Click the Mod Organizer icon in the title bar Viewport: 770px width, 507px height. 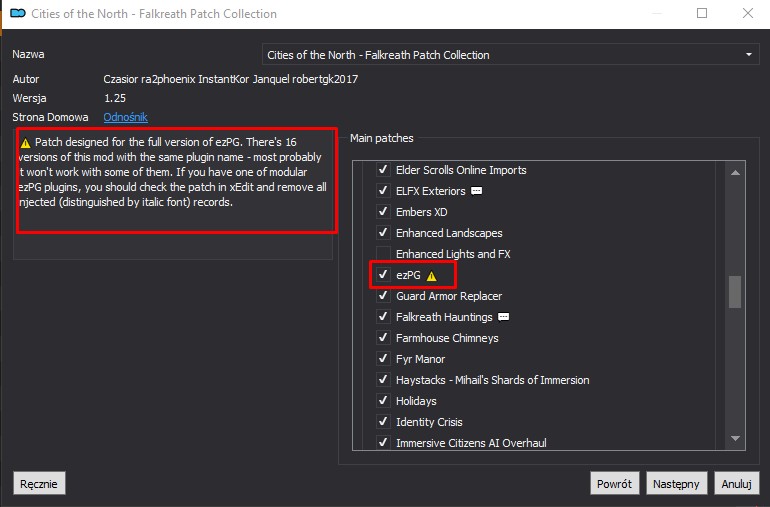click(18, 13)
